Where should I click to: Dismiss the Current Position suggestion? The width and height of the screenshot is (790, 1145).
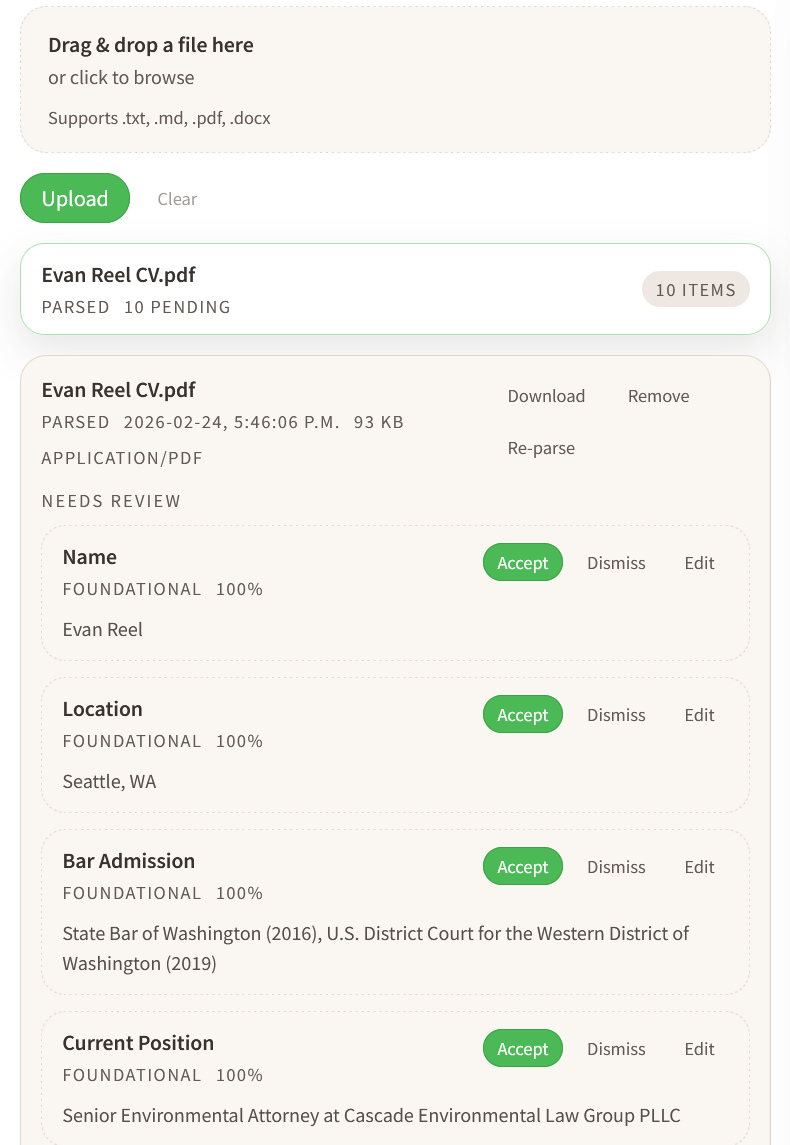coord(615,1049)
